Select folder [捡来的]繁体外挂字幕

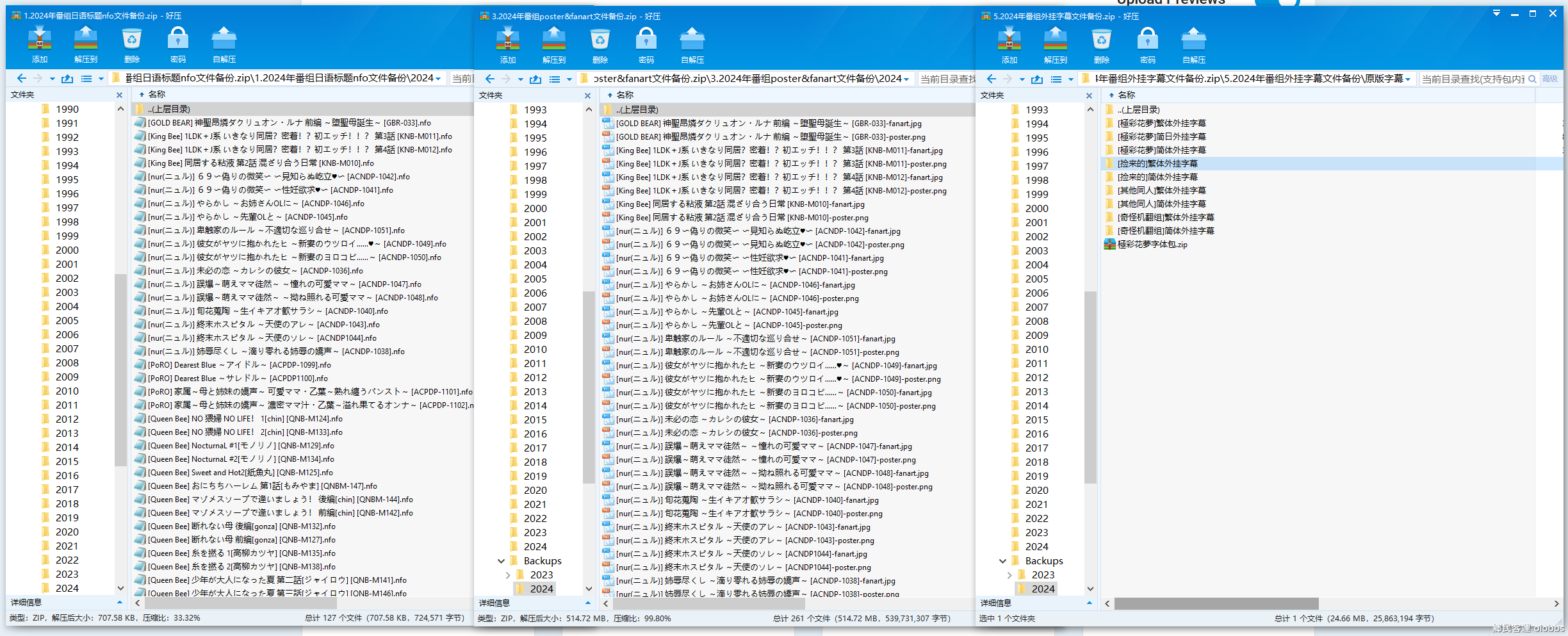click(1157, 163)
